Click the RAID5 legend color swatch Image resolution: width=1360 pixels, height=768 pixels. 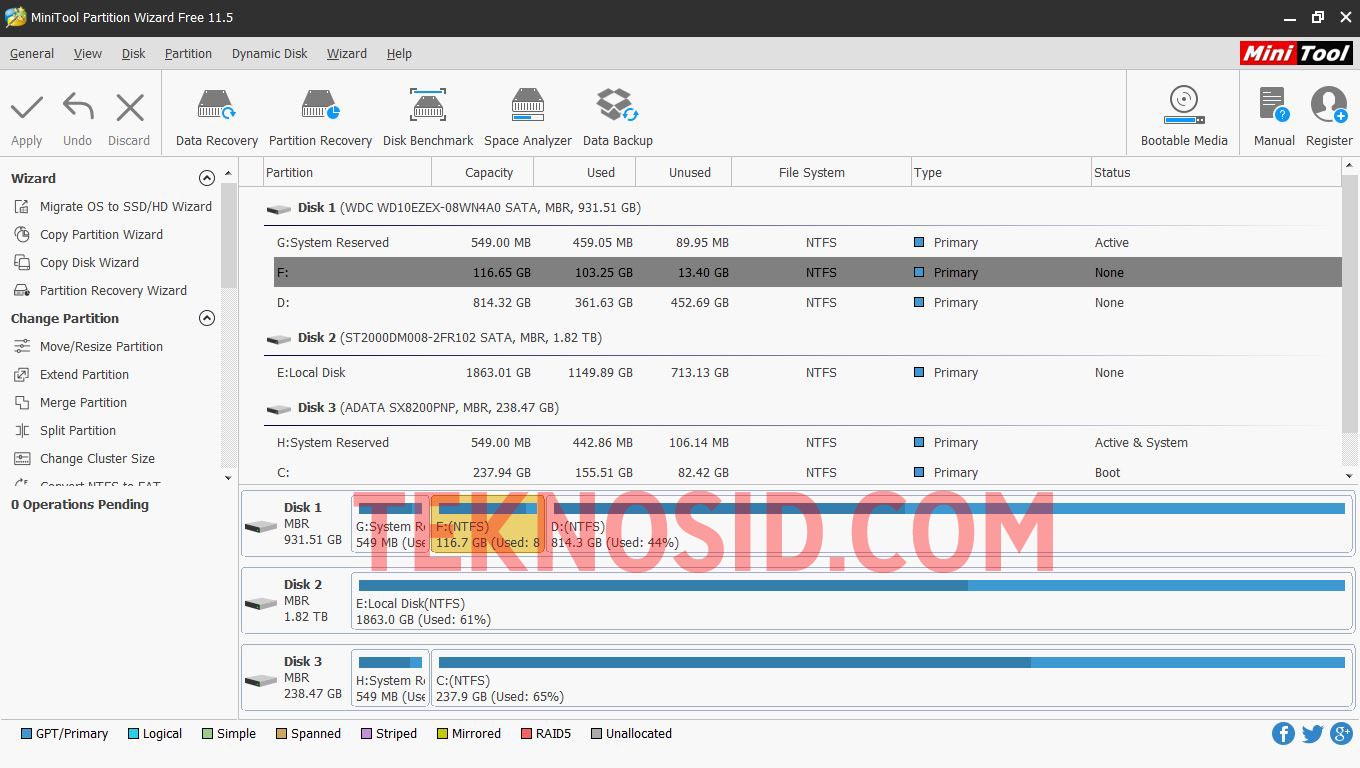[526, 734]
